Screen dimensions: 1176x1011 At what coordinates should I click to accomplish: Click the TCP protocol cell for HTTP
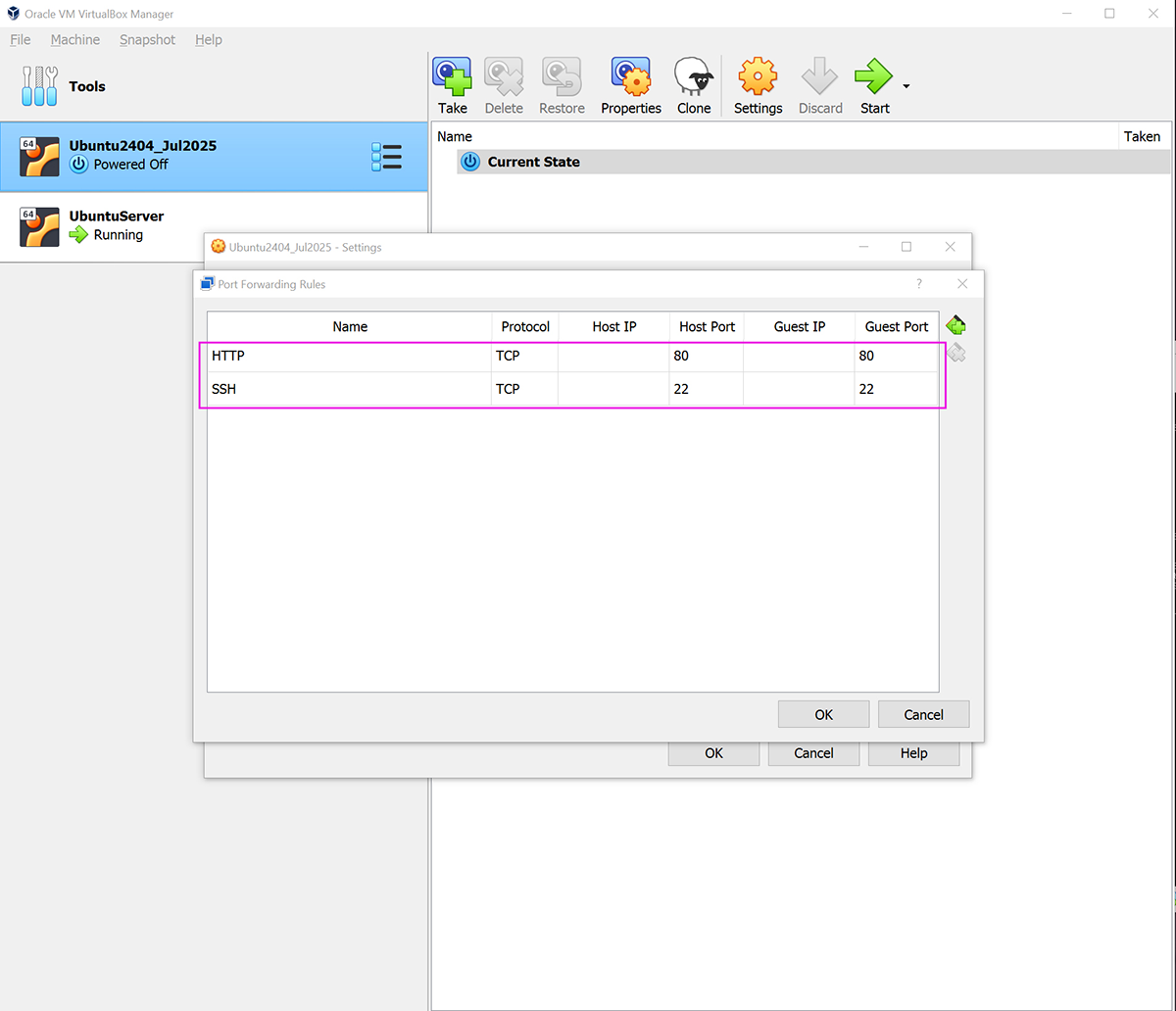(525, 356)
